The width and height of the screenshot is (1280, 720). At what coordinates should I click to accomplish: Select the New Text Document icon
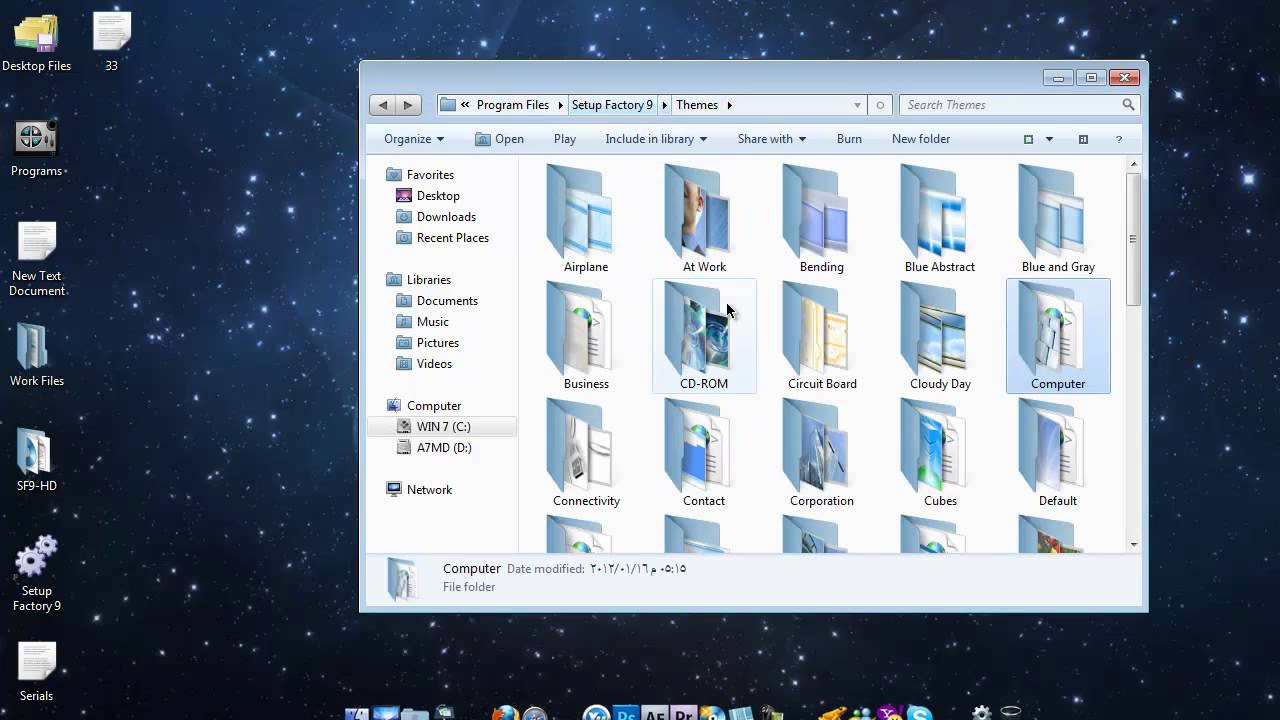pos(37,259)
